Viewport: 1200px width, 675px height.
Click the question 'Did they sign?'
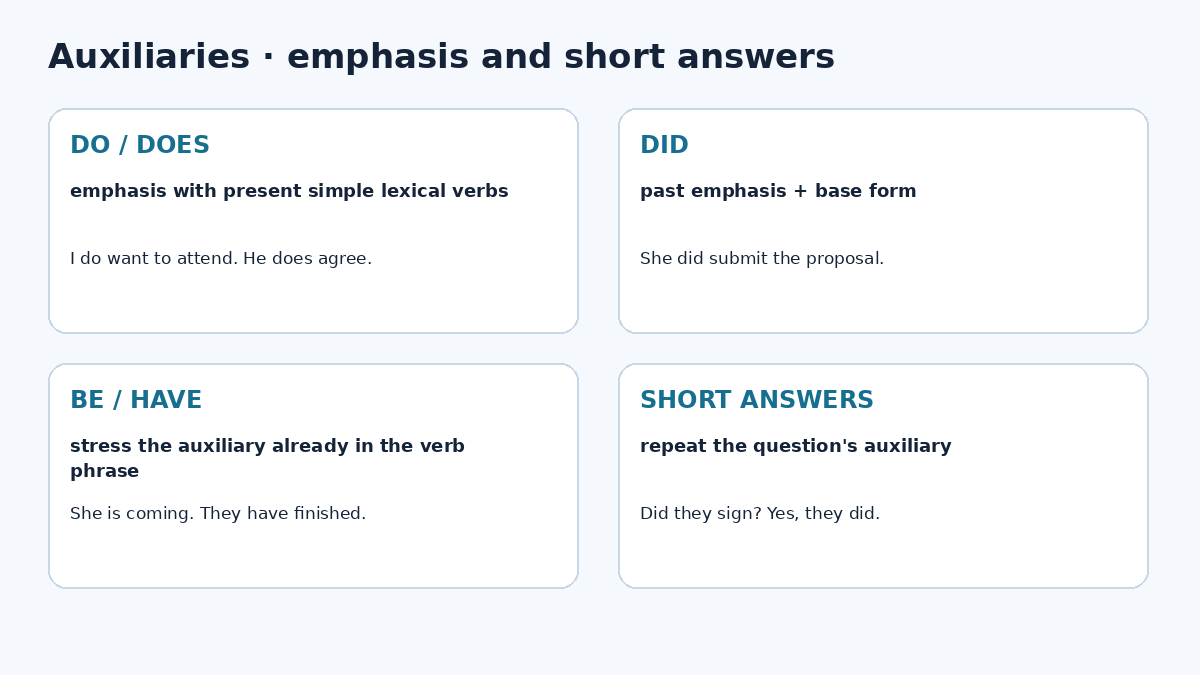pos(701,514)
